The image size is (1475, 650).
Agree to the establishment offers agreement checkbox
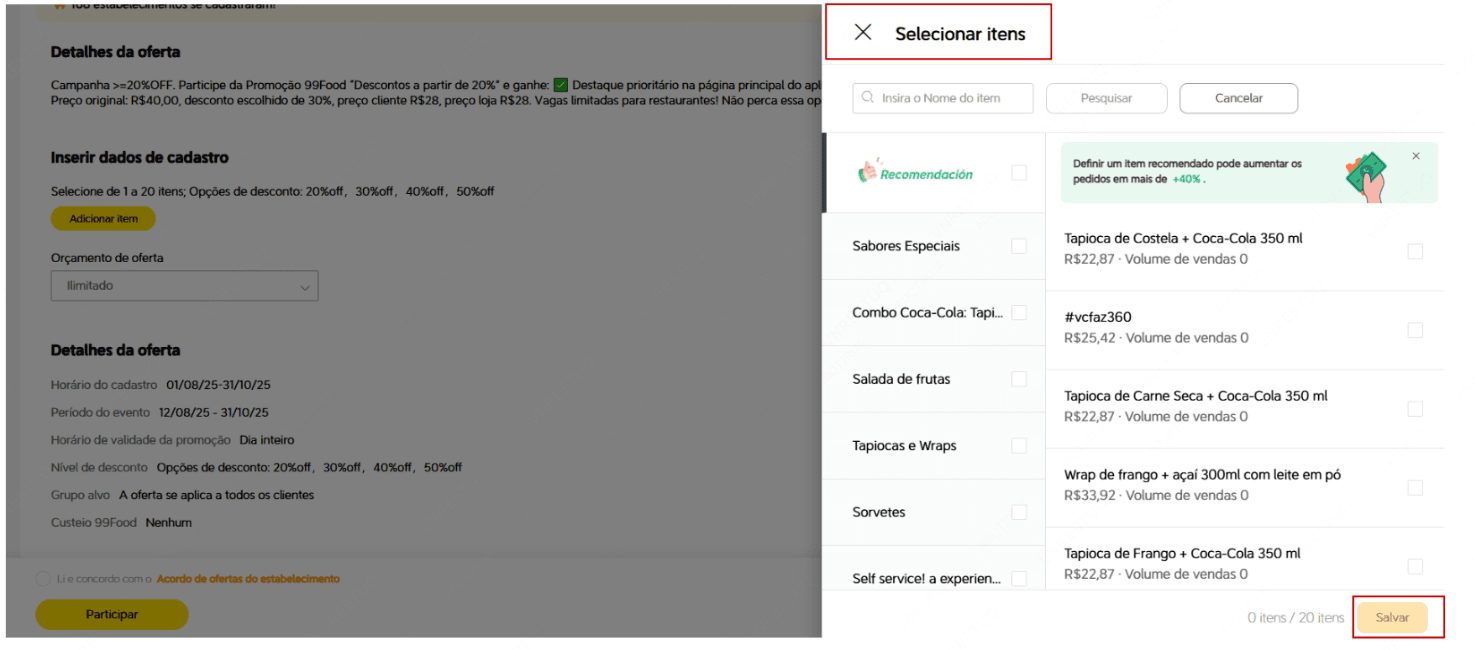42,579
